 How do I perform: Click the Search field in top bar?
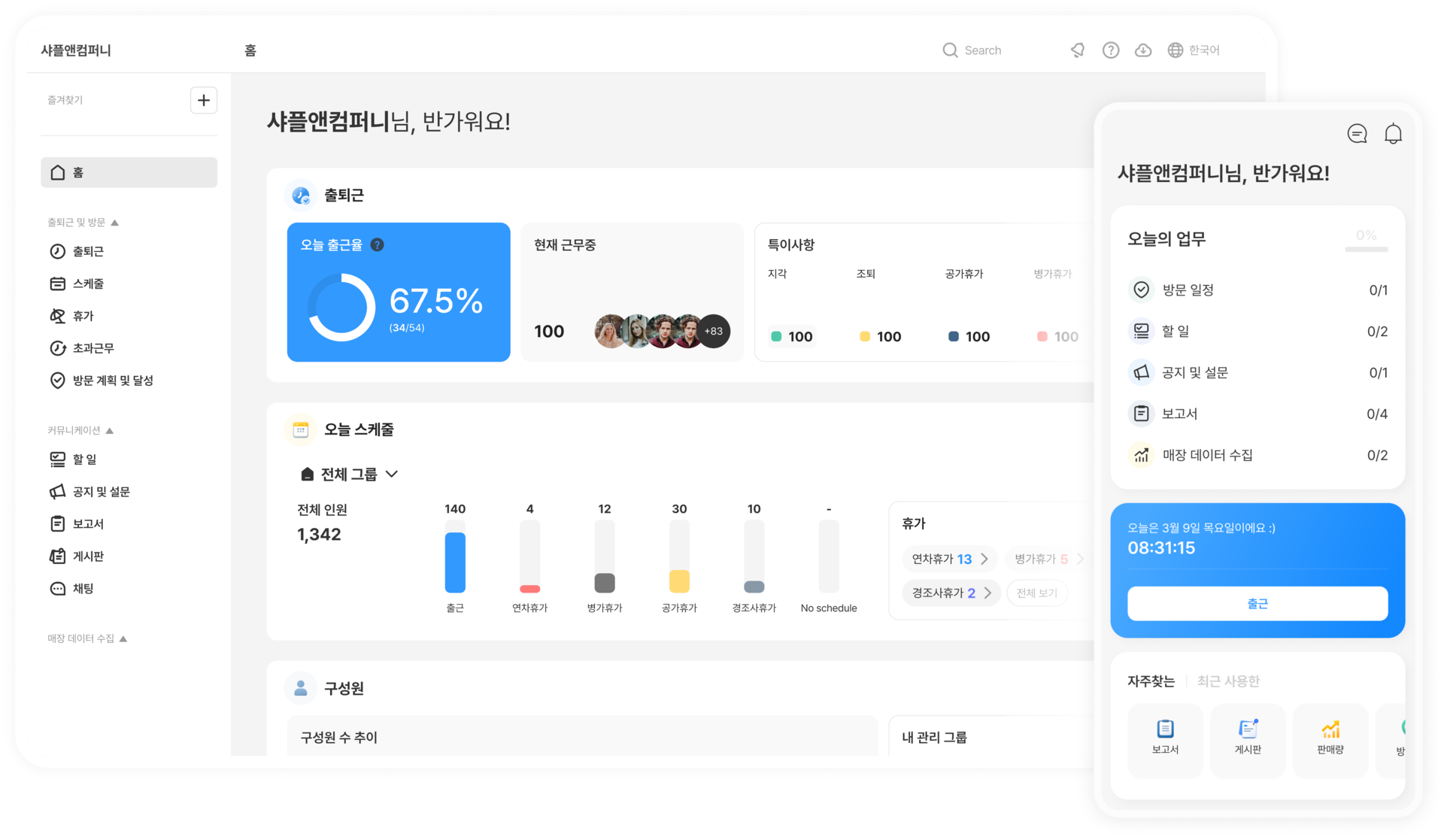(982, 50)
